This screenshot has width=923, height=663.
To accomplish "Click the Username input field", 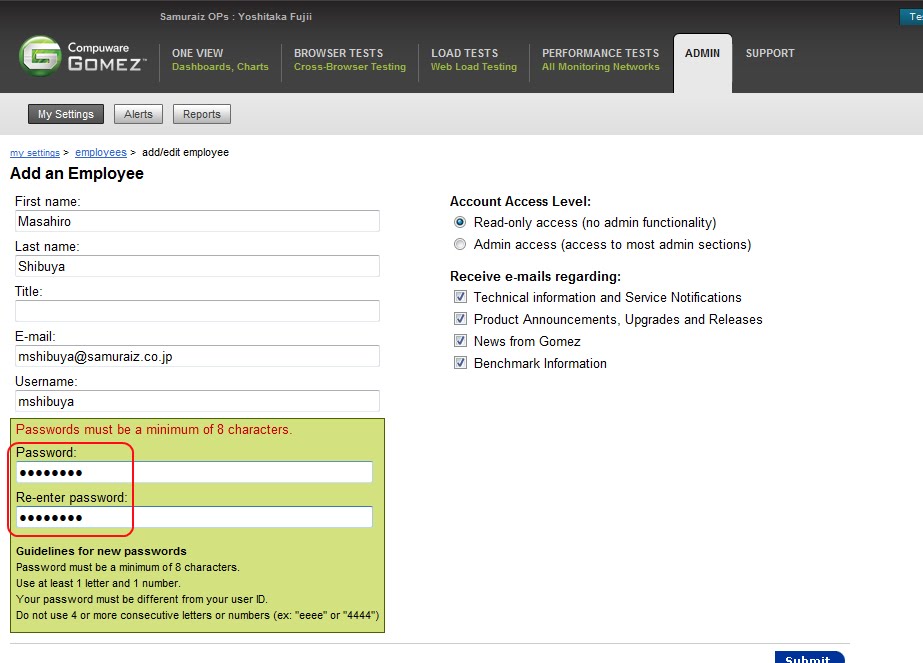I will click(x=197, y=402).
